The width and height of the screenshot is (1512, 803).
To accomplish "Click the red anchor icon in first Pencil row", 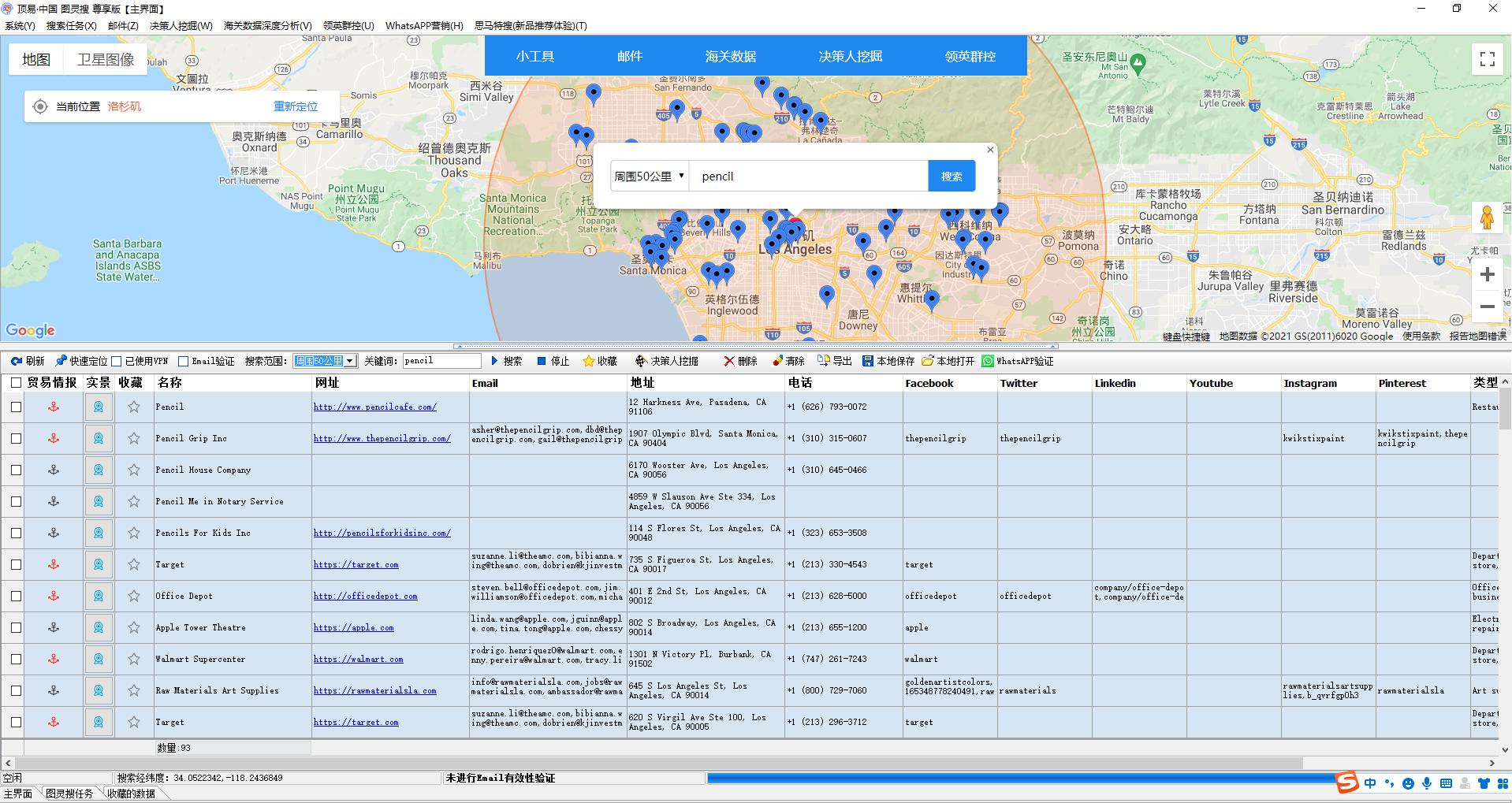I will click(54, 407).
